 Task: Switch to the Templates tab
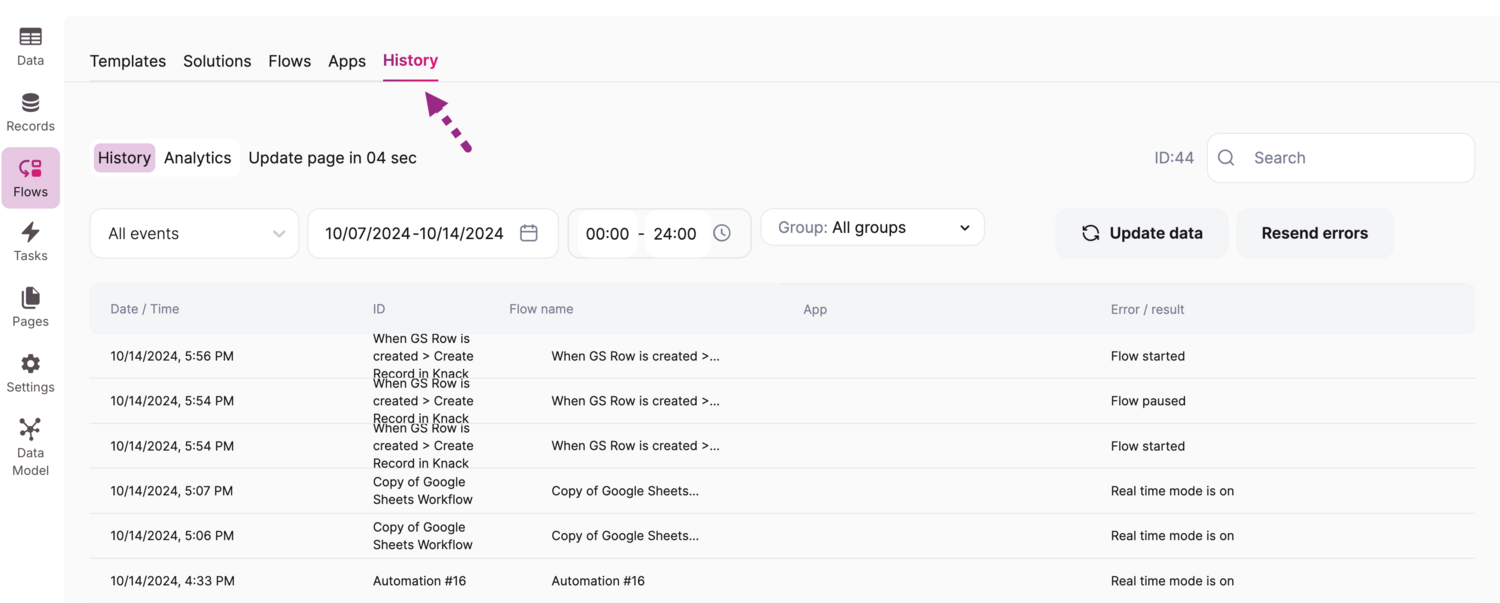pyautogui.click(x=128, y=61)
